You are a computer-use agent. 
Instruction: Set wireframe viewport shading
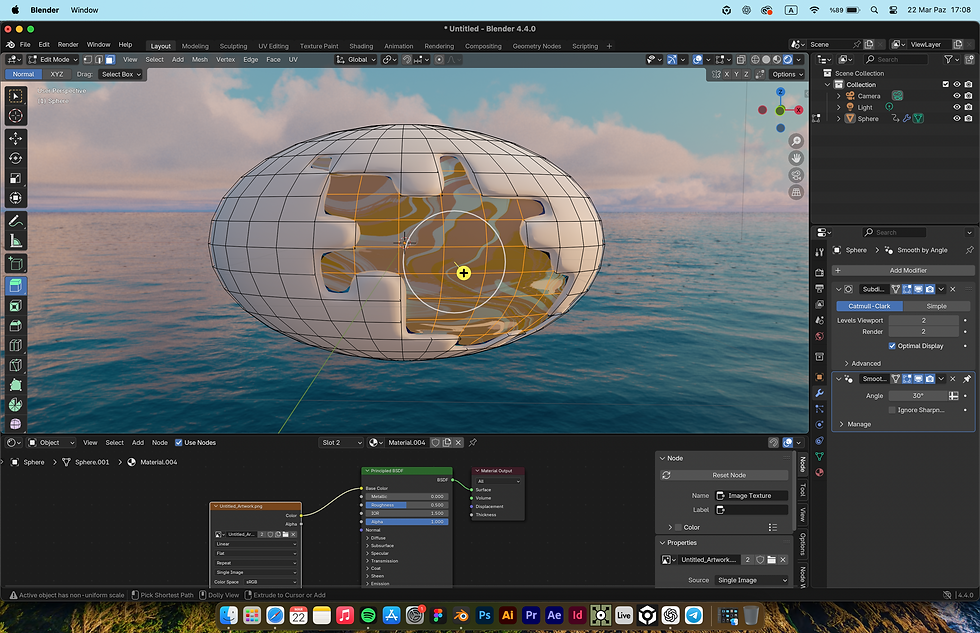tap(755, 59)
